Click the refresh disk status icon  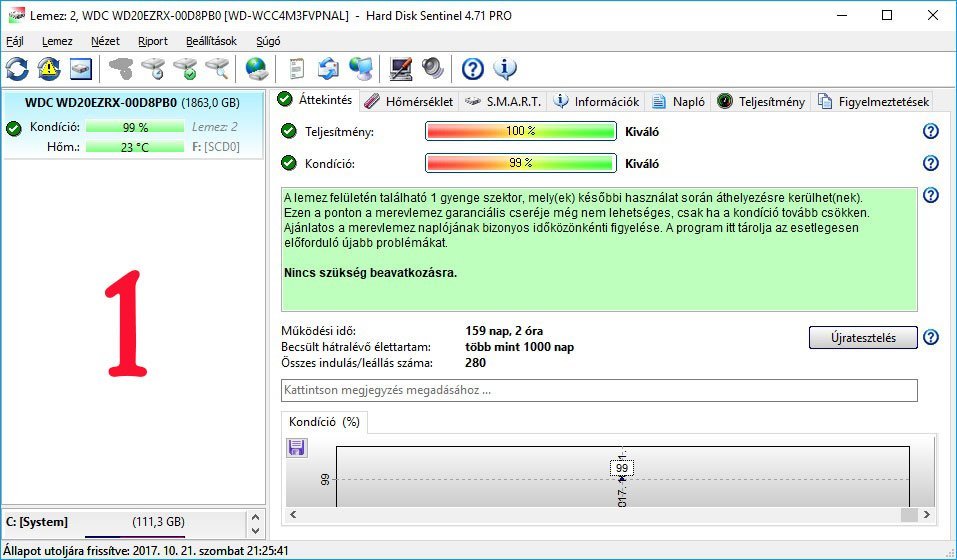[x=17, y=69]
